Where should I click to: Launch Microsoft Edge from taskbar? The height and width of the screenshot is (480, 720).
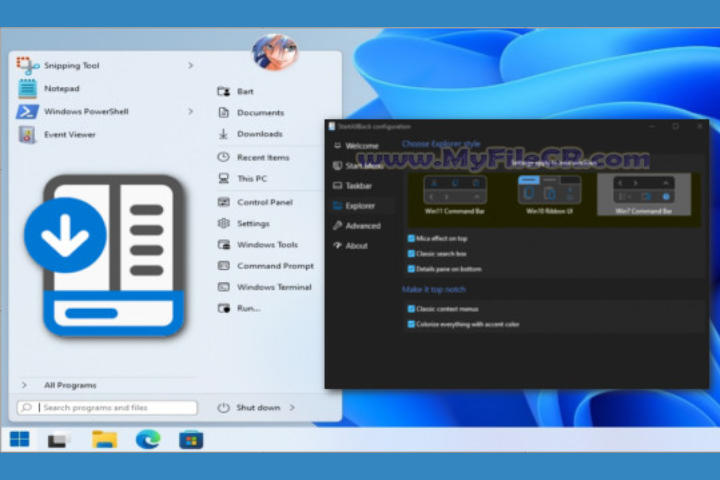point(148,440)
